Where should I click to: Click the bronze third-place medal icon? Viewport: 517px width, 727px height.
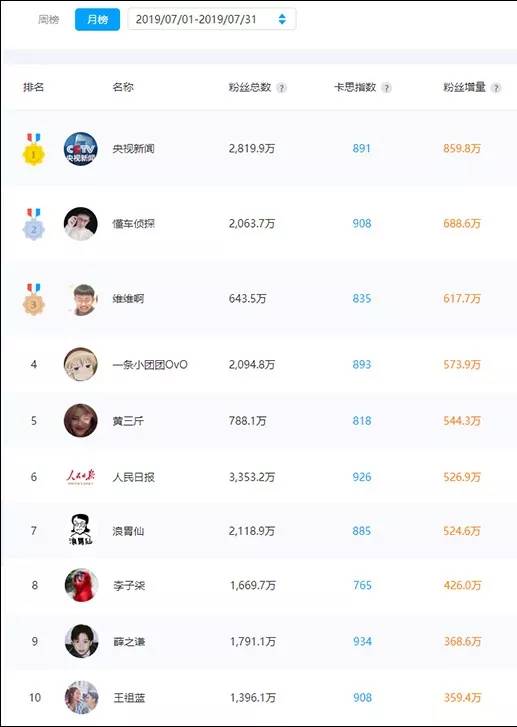coord(34,300)
